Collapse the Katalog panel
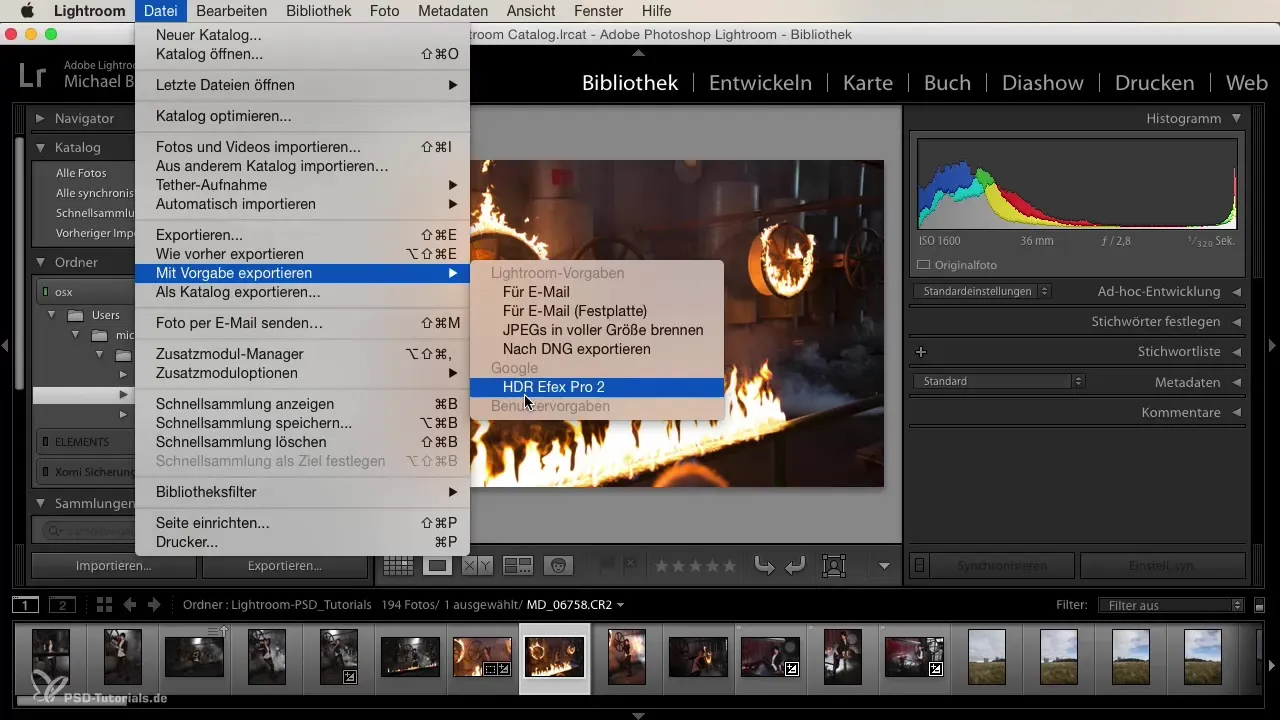The height and width of the screenshot is (720, 1280). (x=41, y=147)
